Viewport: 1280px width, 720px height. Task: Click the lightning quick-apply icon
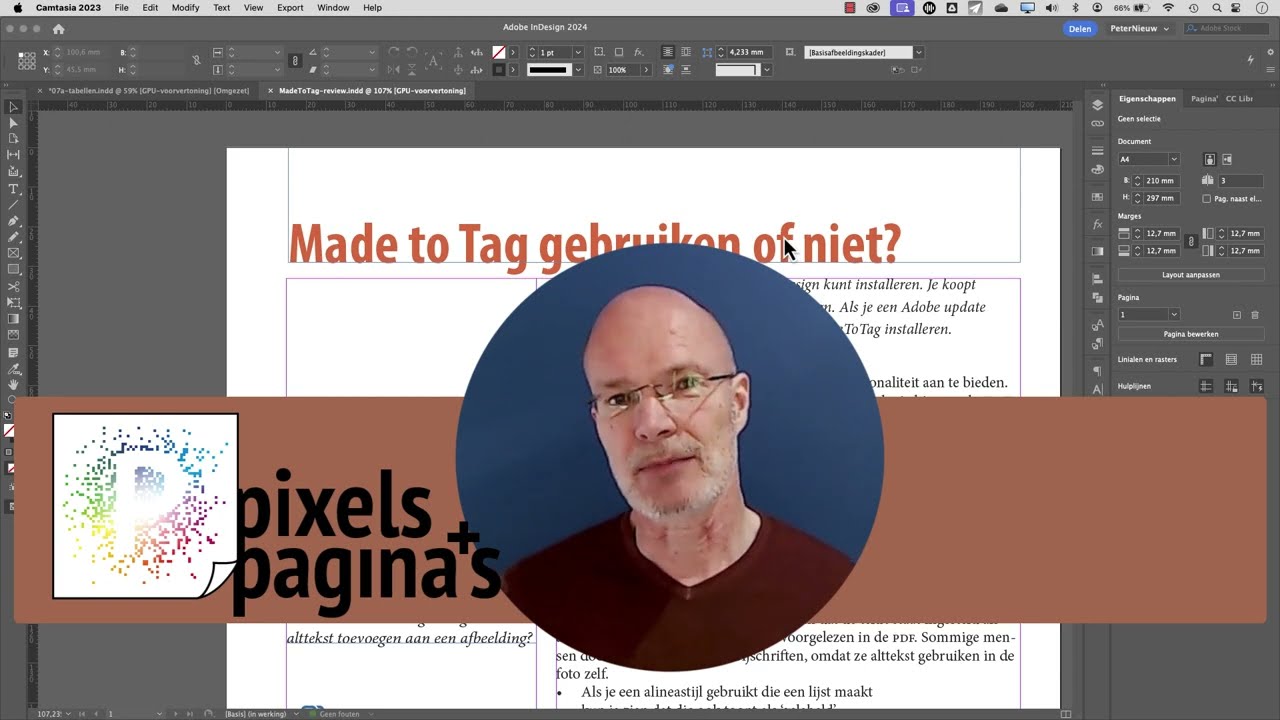[x=1250, y=60]
